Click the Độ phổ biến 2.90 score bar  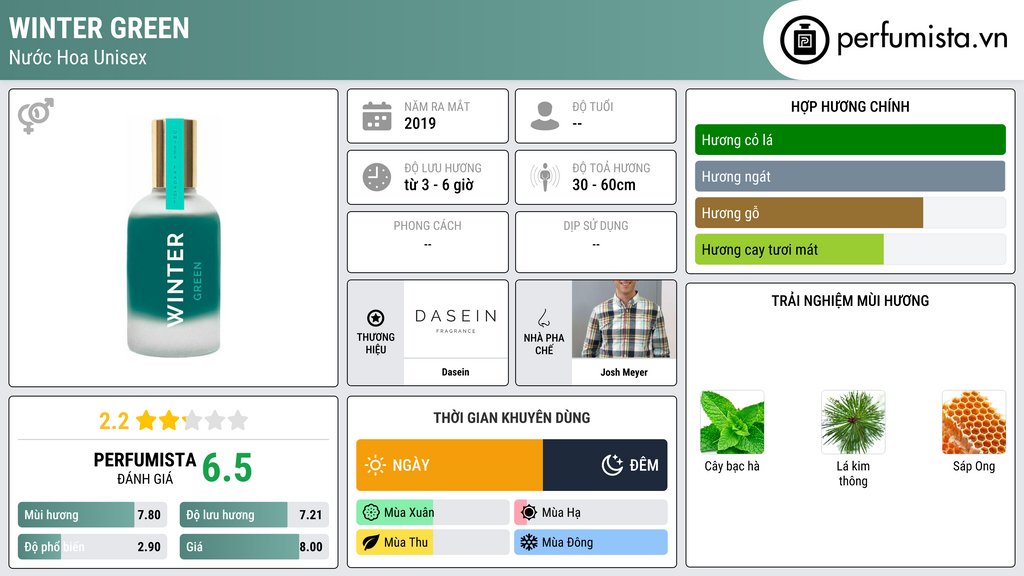click(92, 547)
